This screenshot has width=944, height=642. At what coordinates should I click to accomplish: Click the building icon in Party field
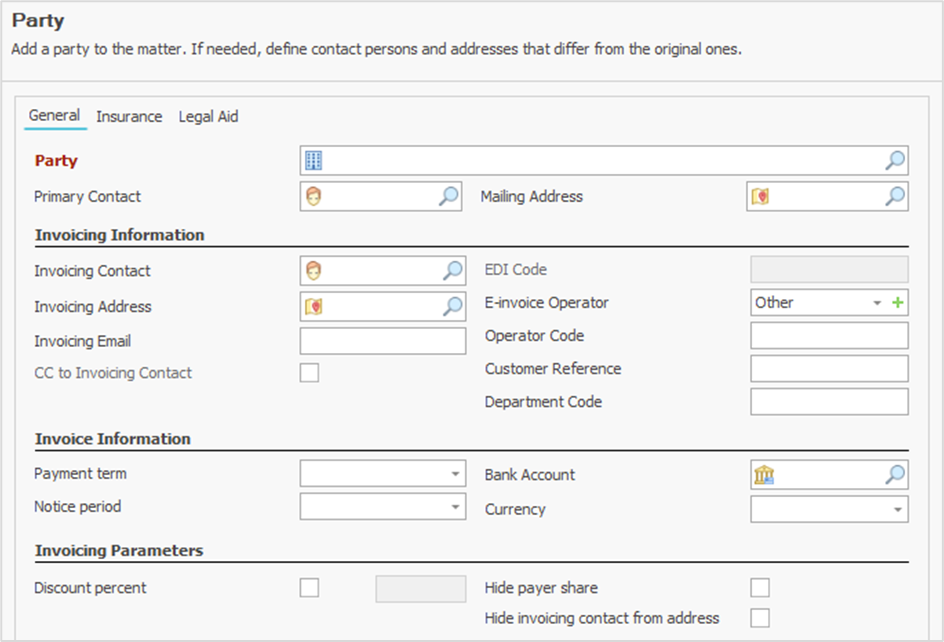tap(314, 161)
